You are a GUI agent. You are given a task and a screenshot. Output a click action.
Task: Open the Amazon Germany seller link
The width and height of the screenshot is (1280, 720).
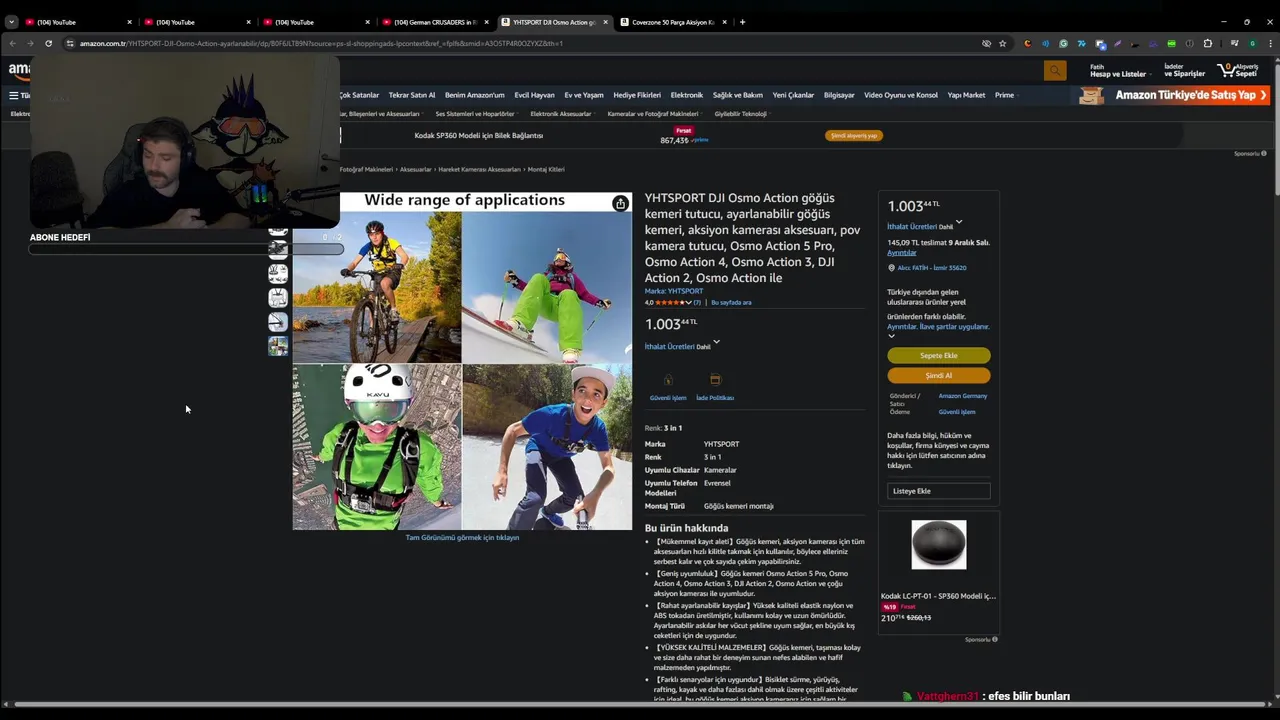962,396
